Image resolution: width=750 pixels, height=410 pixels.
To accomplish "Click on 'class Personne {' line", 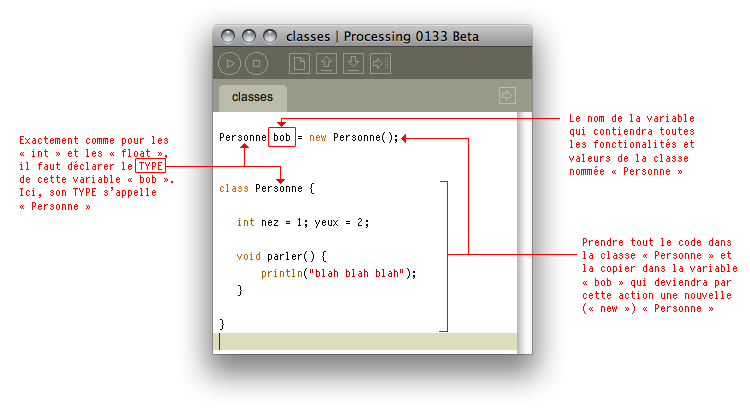I will pos(266,187).
